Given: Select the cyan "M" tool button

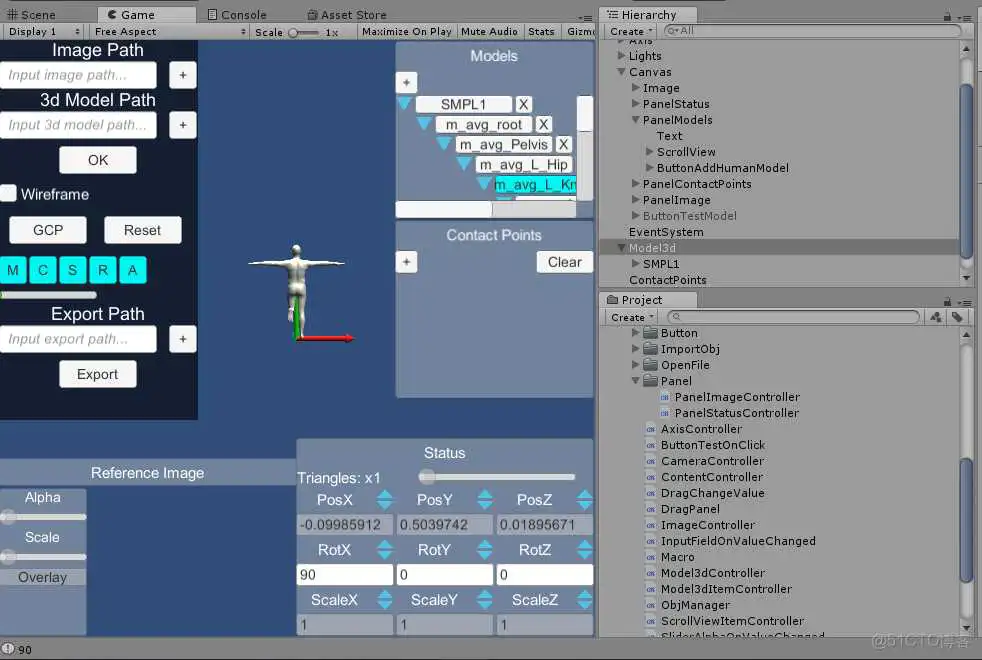Looking at the screenshot, I should 13,270.
